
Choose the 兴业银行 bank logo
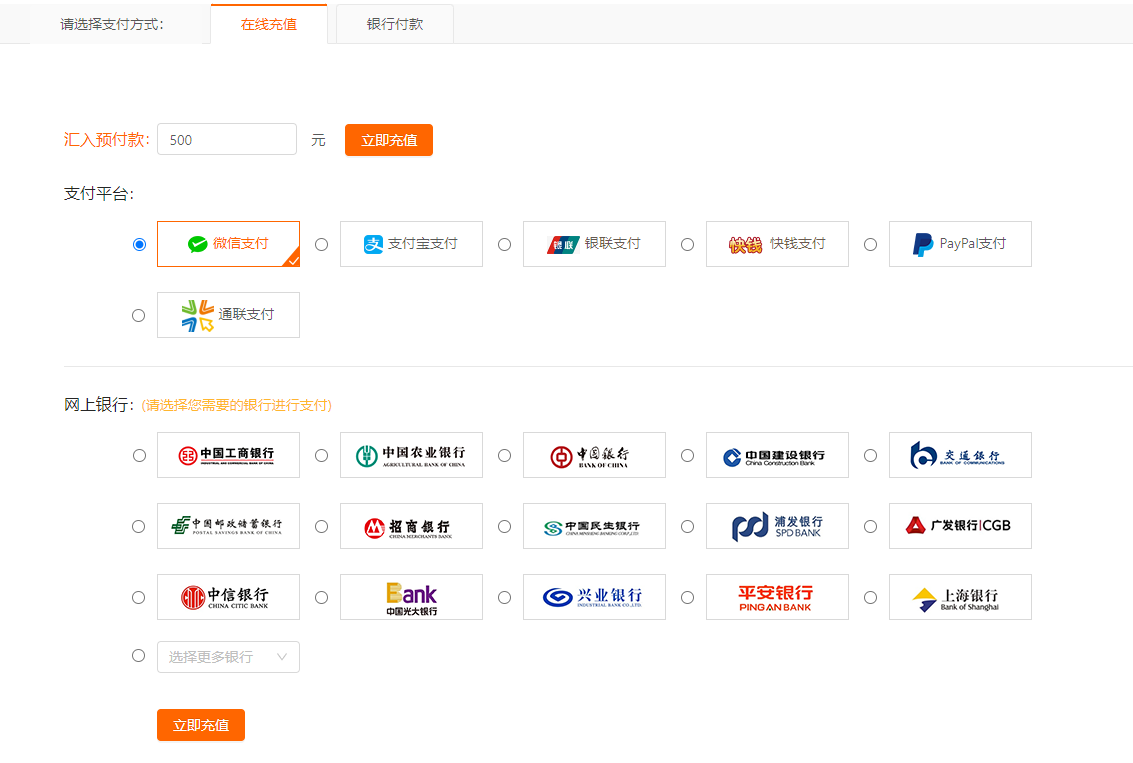pos(594,597)
